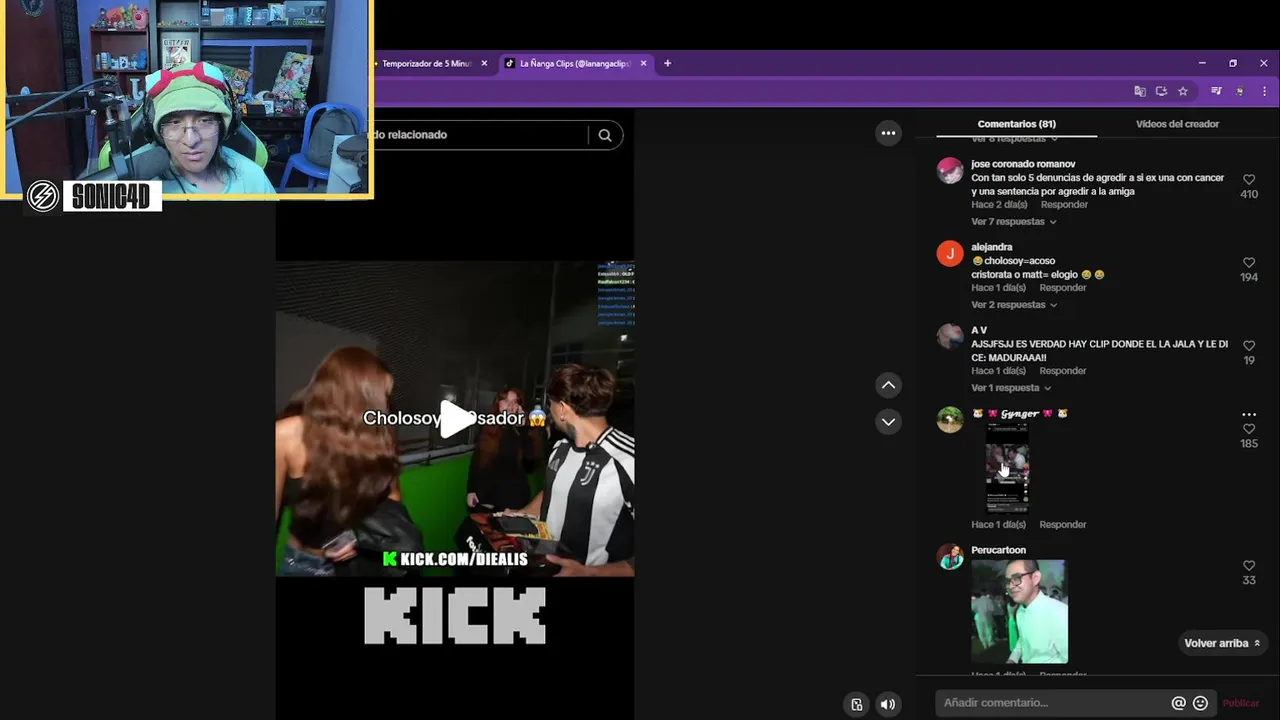Bookmark this page with star icon
Screen dimensions: 1280x720
click(x=1183, y=91)
